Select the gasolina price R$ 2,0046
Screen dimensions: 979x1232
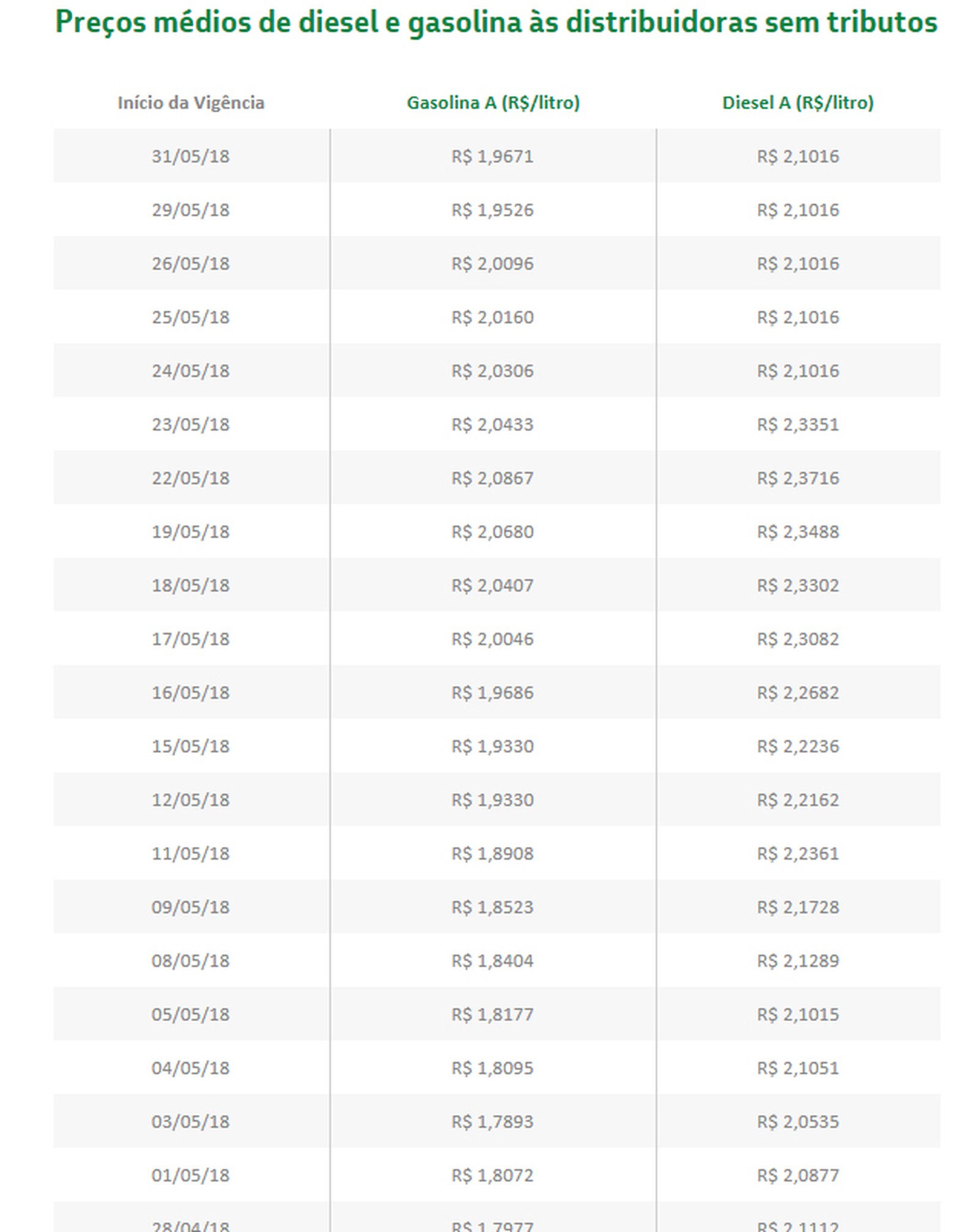point(493,639)
